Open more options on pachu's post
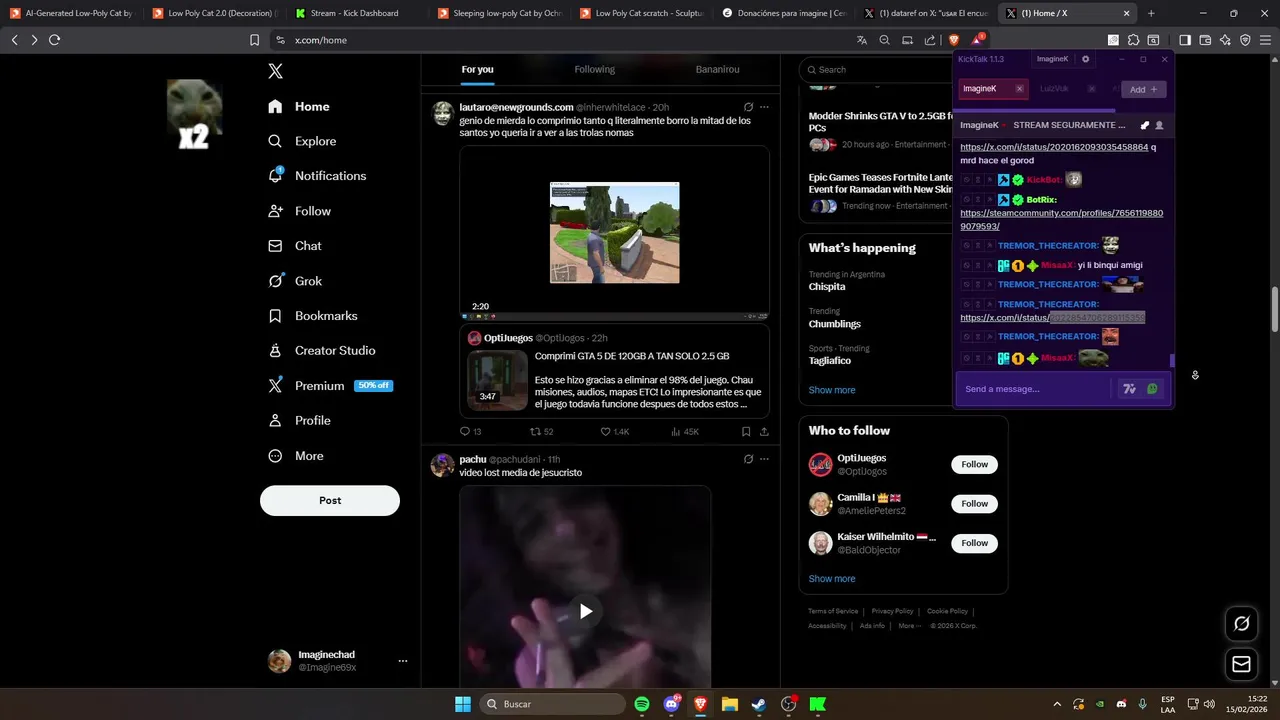1280x720 pixels. [764, 459]
